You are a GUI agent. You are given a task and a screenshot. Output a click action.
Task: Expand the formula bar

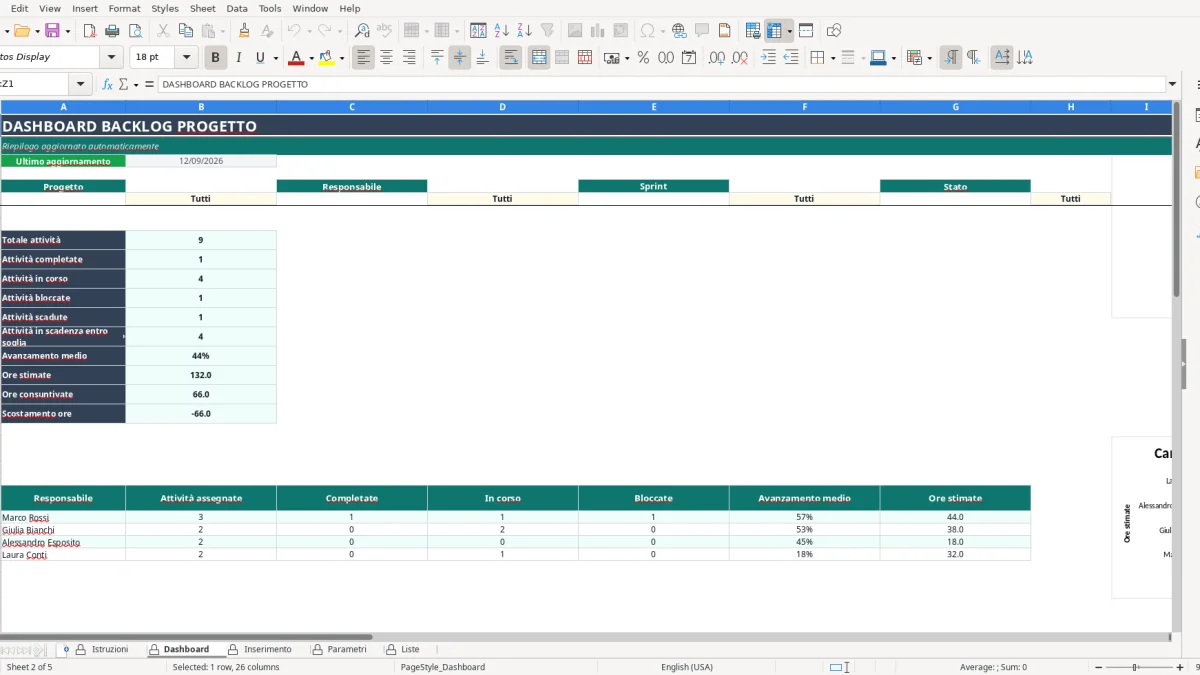(x=1172, y=84)
